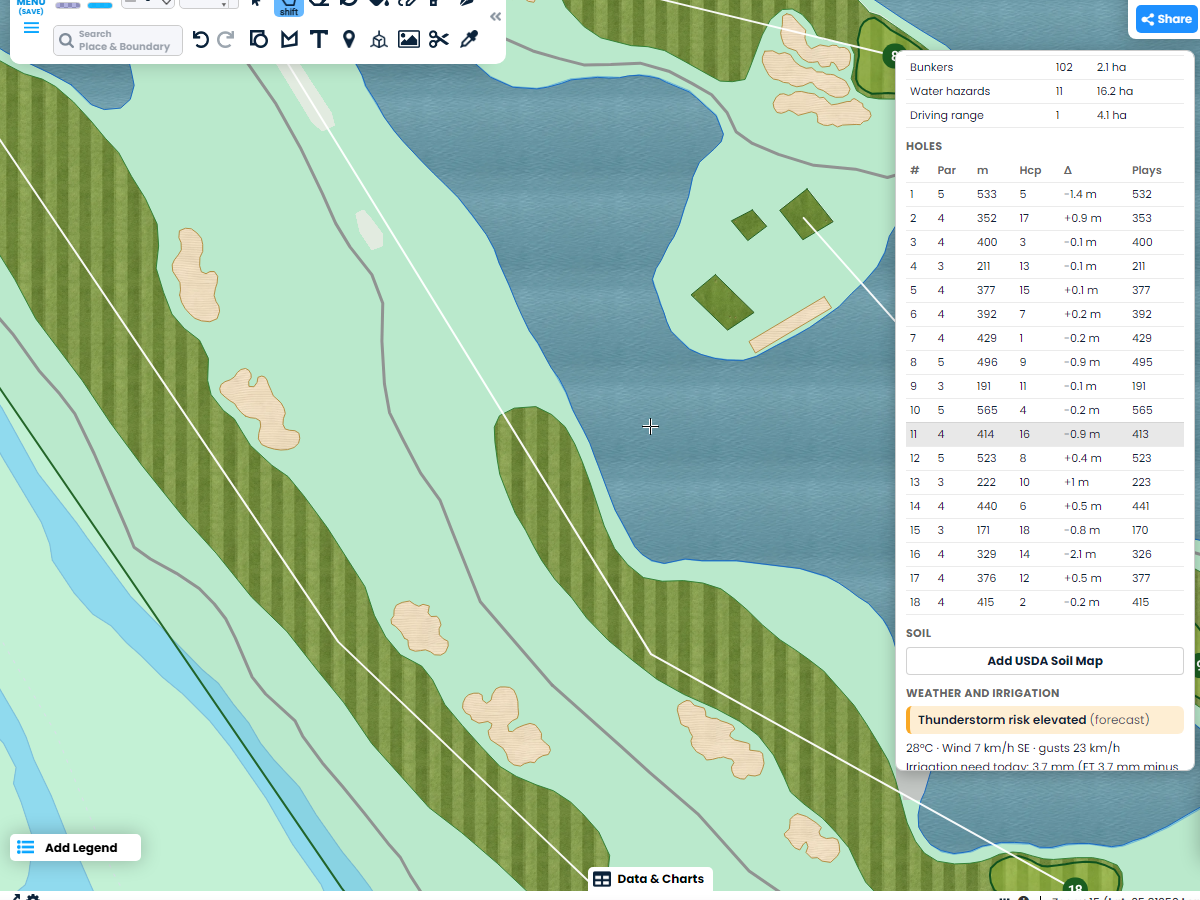
Task: Click the HOLES section heading
Action: (x=924, y=146)
